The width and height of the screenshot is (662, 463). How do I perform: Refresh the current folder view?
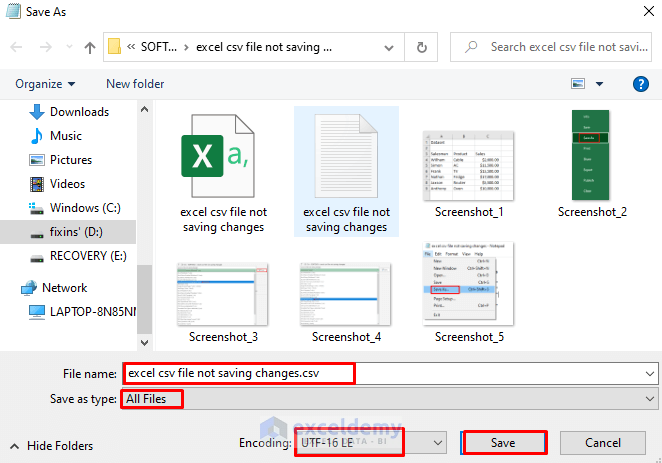coord(421,47)
